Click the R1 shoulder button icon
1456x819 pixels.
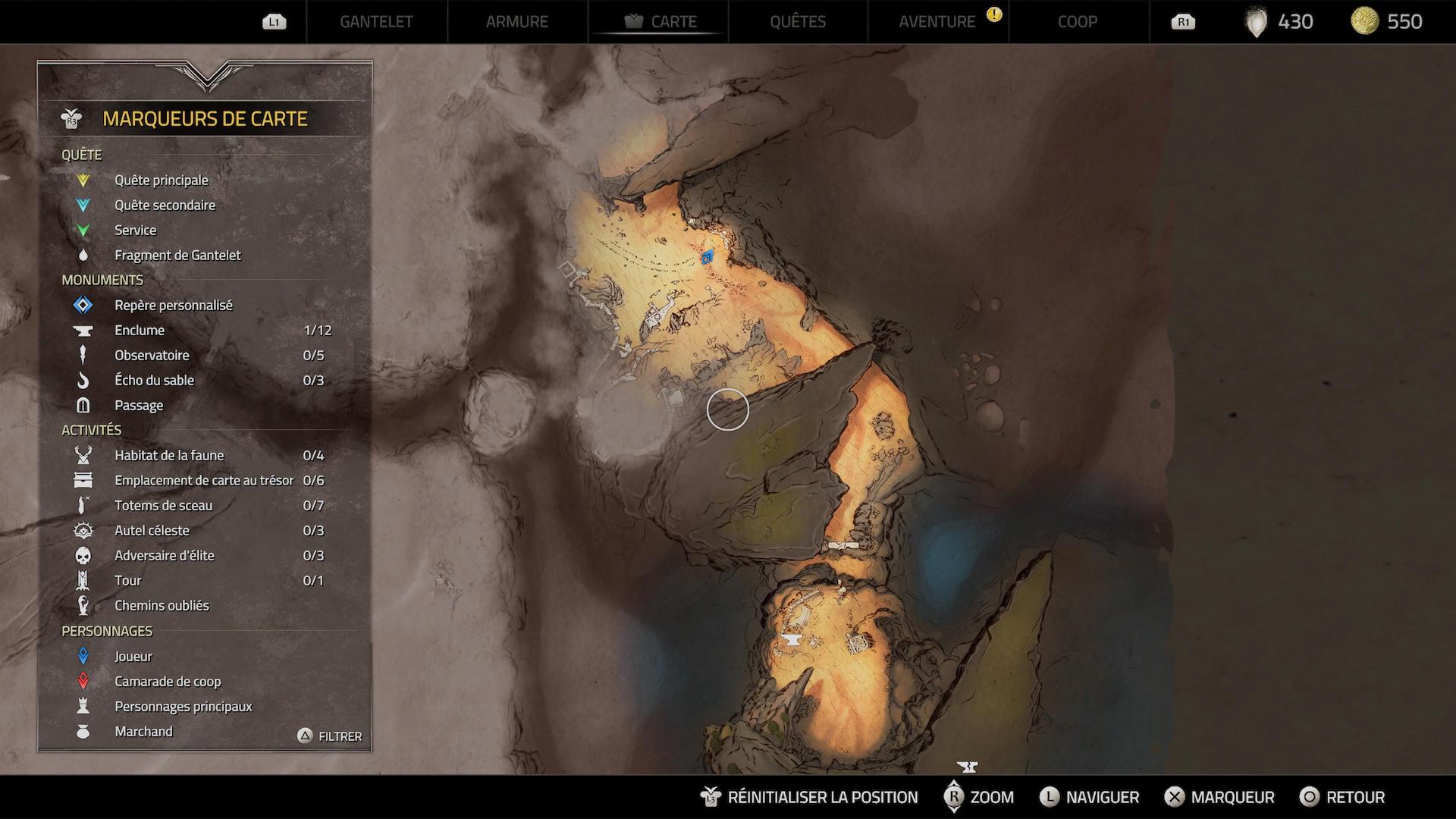1183,22
